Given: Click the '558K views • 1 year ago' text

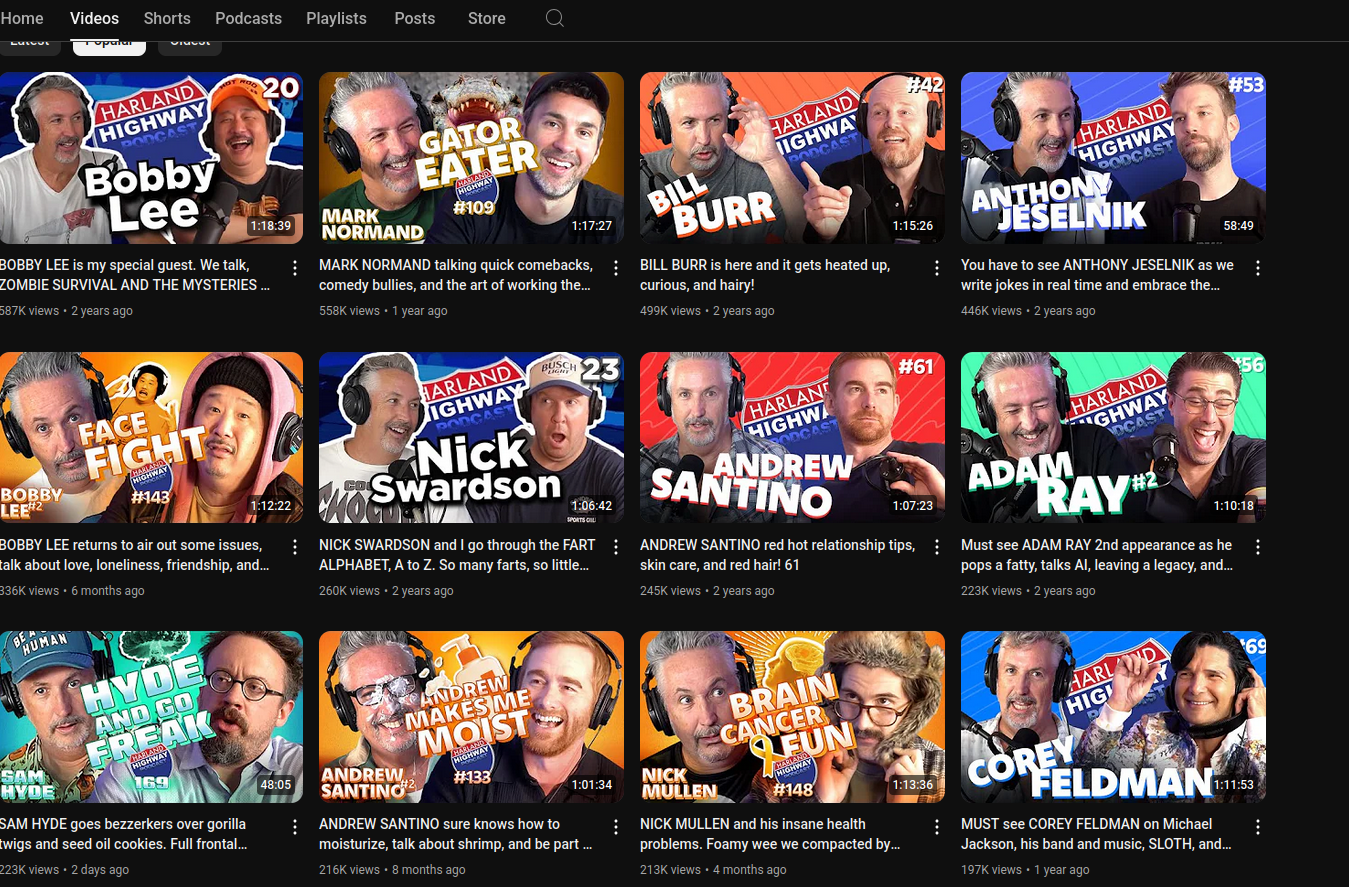Looking at the screenshot, I should click(x=383, y=311).
